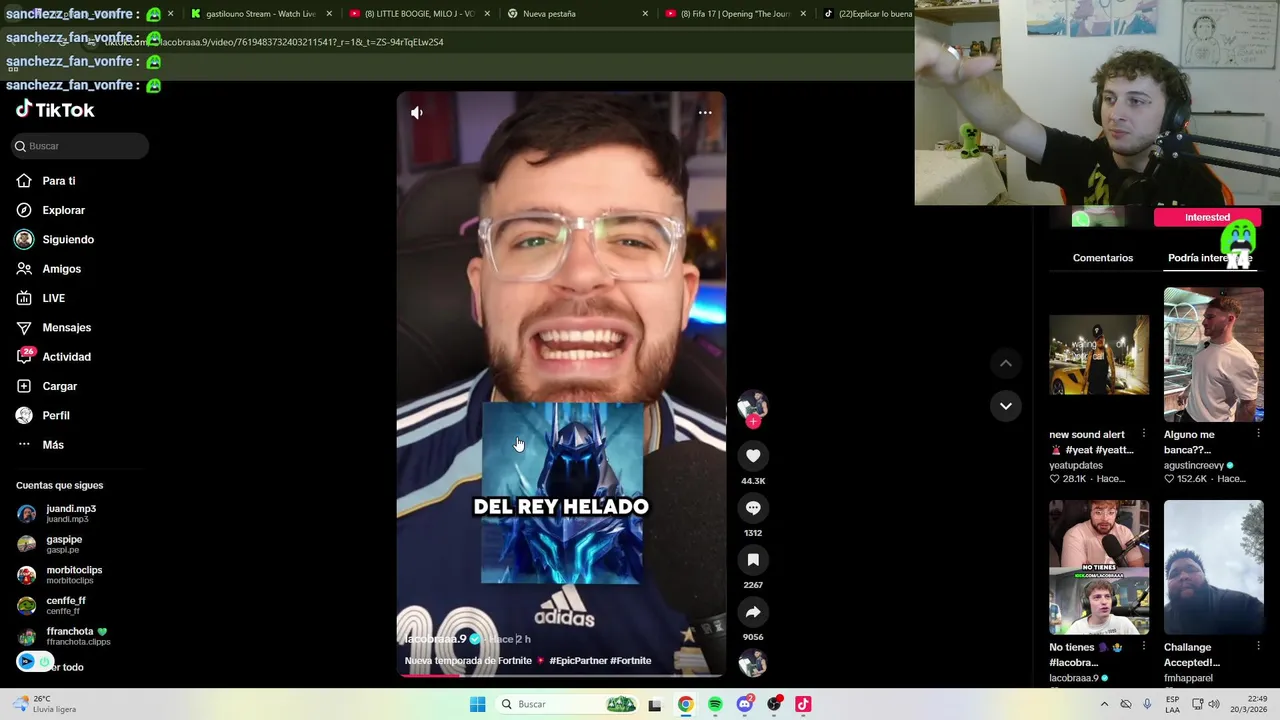1280x720 pixels.
Task: Open the 'new sound alert' video thumbnail
Action: pos(1099,355)
